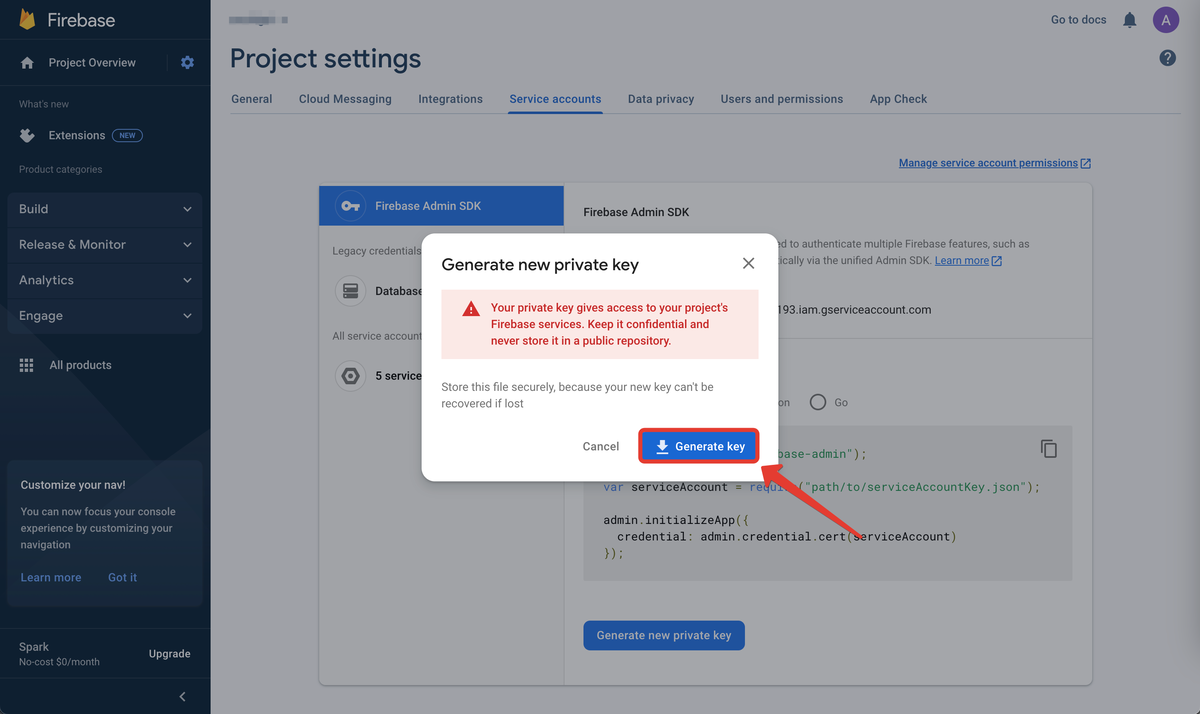This screenshot has width=1200, height=714.
Task: Click the Database secrets icon
Action: (x=350, y=291)
